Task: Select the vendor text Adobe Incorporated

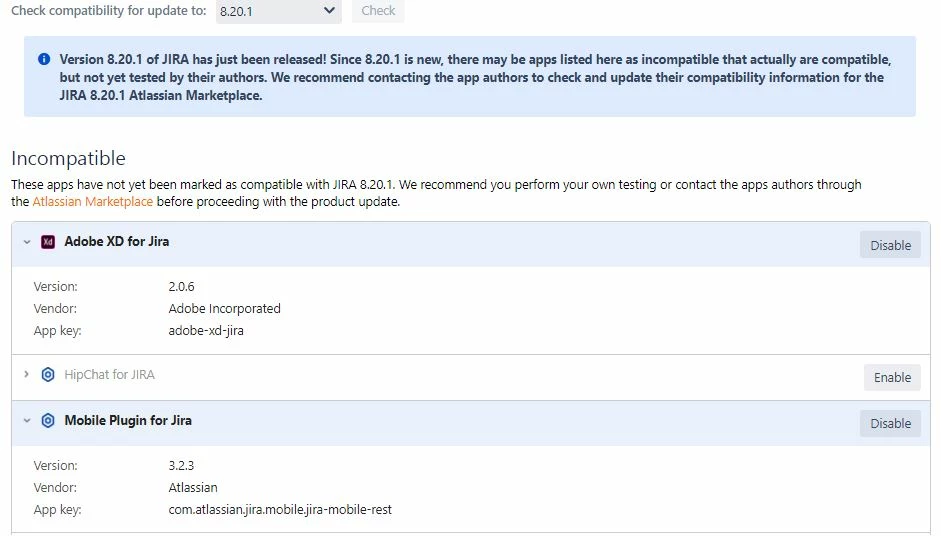Action: click(x=224, y=309)
